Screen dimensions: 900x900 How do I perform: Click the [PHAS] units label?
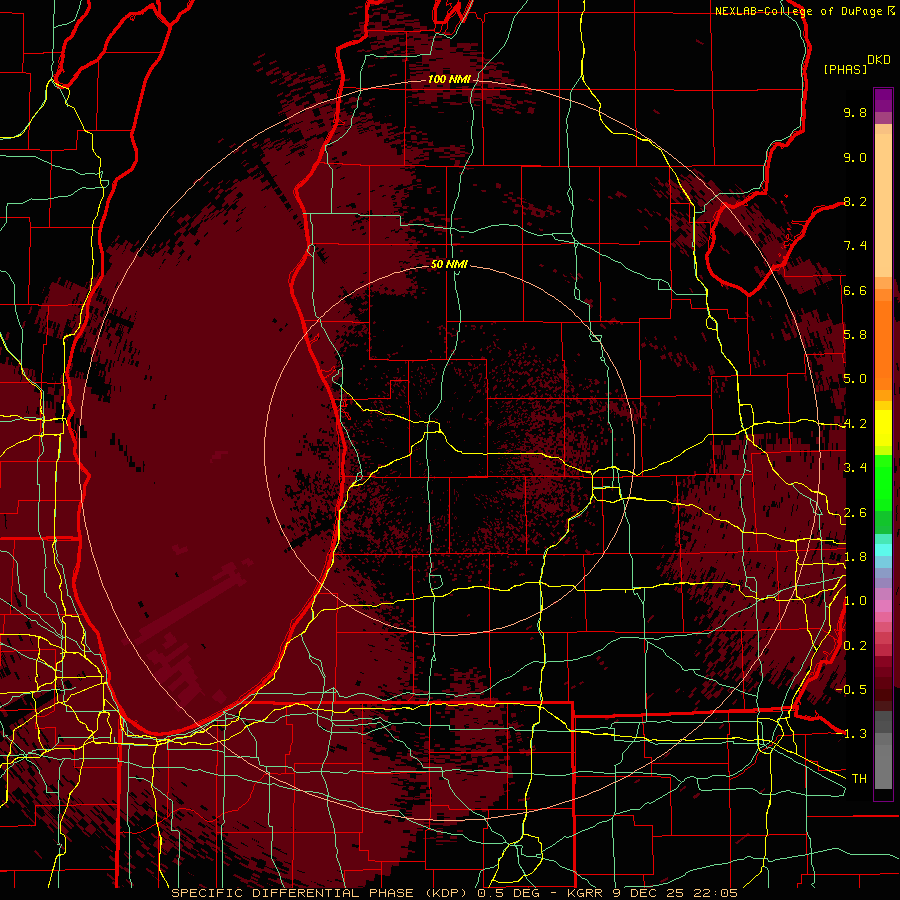(x=845, y=69)
